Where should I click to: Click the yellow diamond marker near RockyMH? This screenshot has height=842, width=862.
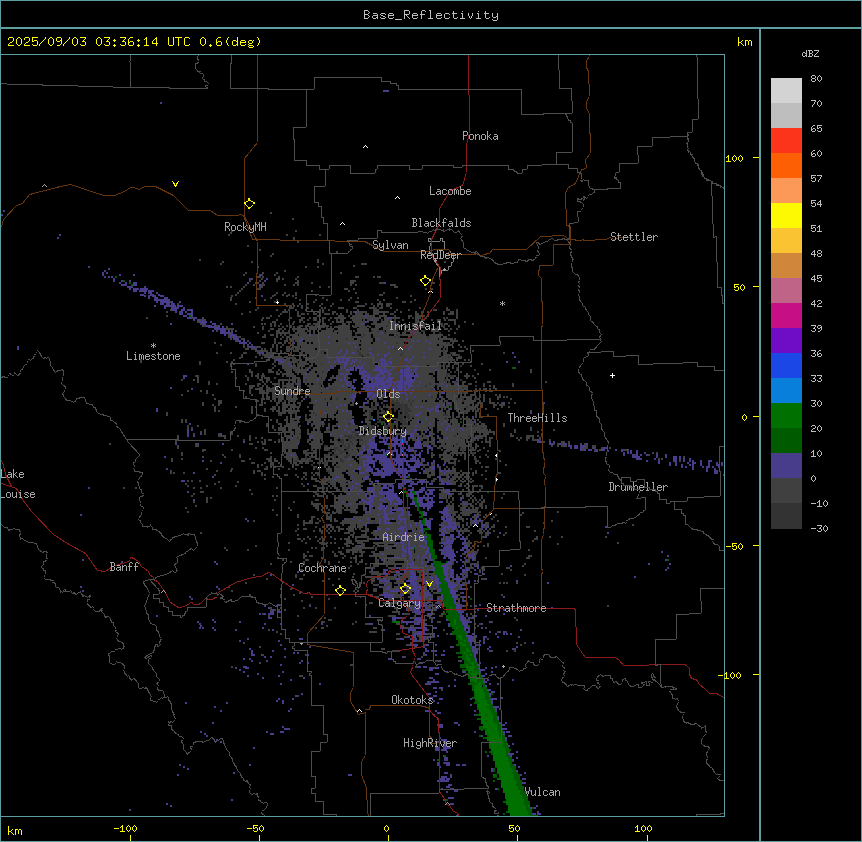point(249,204)
